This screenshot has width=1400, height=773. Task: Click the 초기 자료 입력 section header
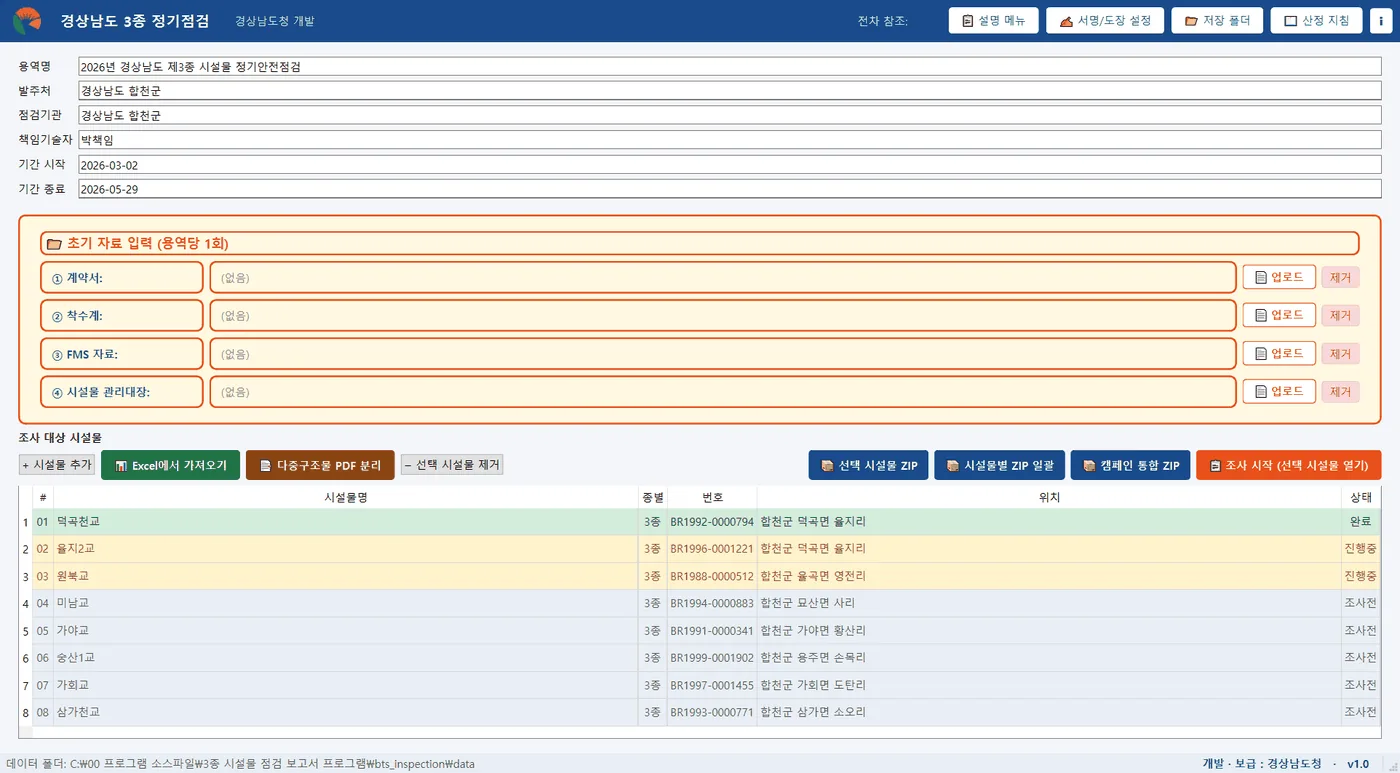coord(700,243)
